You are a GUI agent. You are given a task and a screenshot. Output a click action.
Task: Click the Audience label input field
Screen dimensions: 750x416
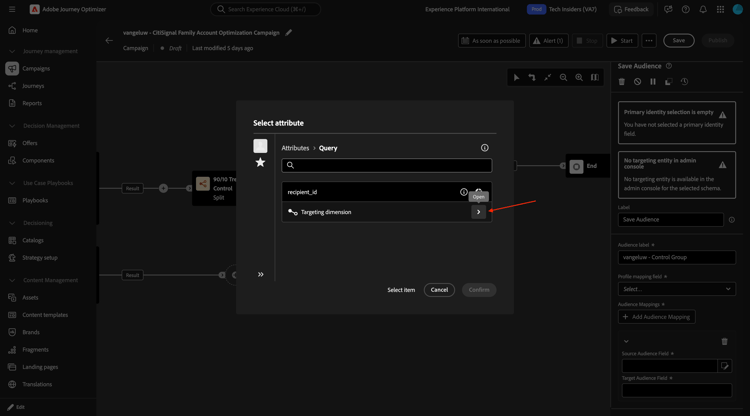tap(676, 257)
